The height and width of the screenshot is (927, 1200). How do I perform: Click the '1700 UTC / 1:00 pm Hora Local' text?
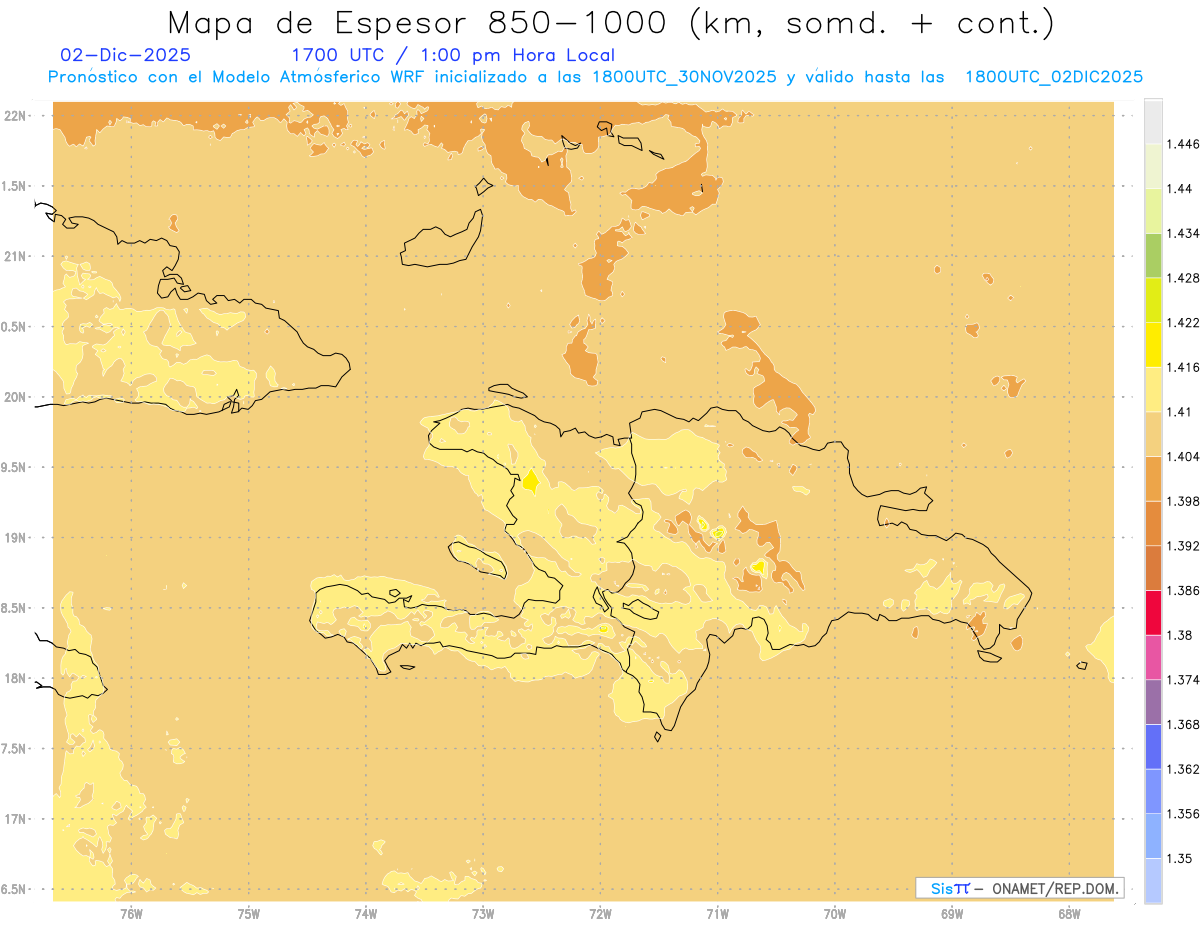coord(452,56)
